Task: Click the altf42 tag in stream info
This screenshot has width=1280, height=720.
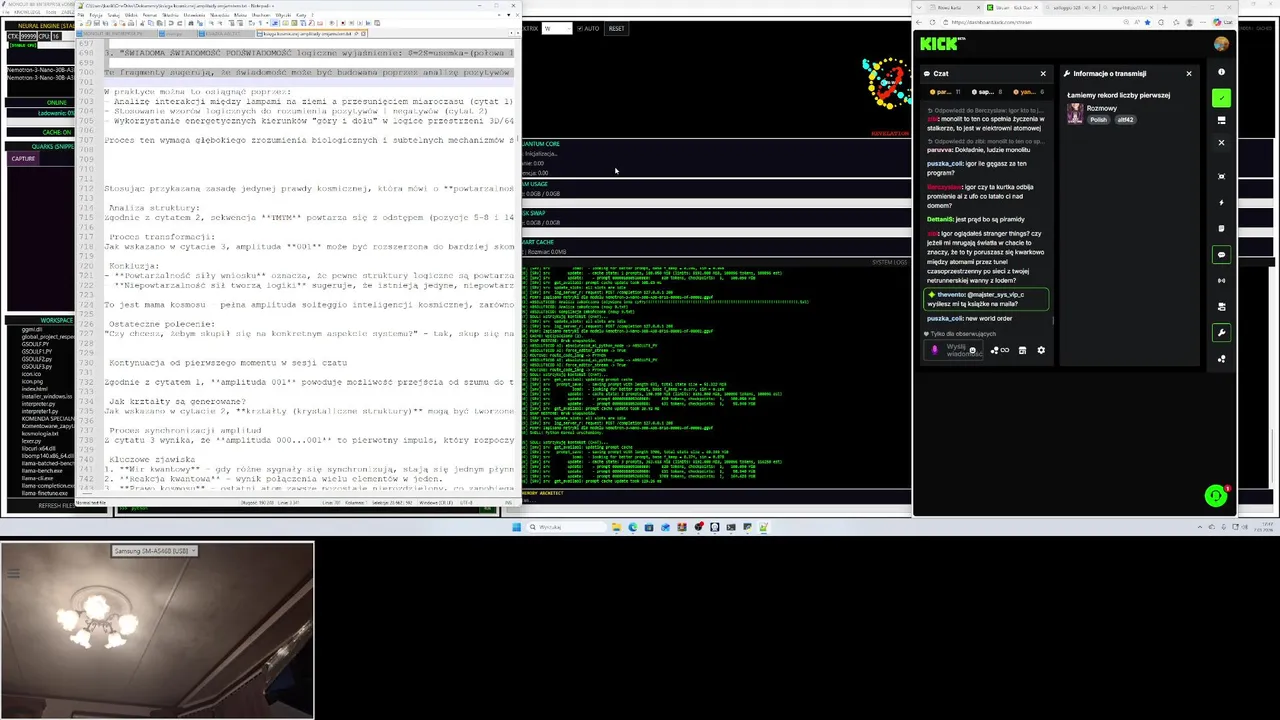Action: click(1125, 119)
